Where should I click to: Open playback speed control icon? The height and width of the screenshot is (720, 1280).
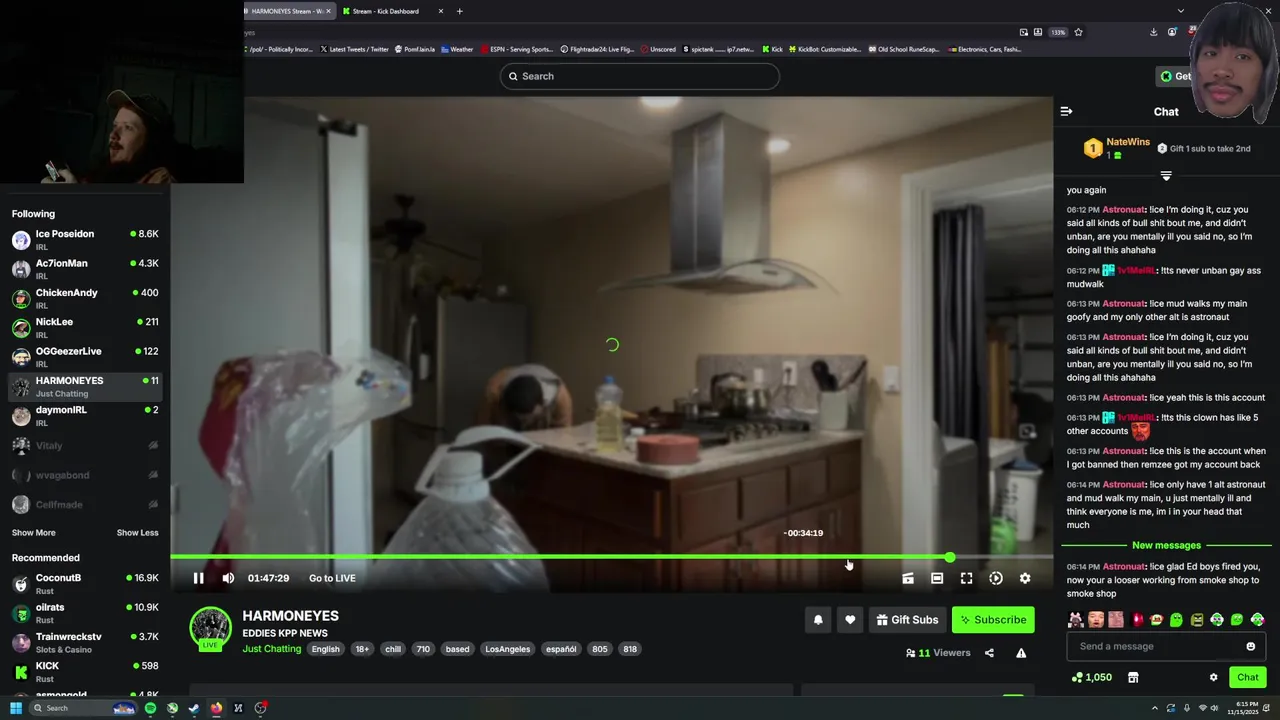[x=996, y=578]
